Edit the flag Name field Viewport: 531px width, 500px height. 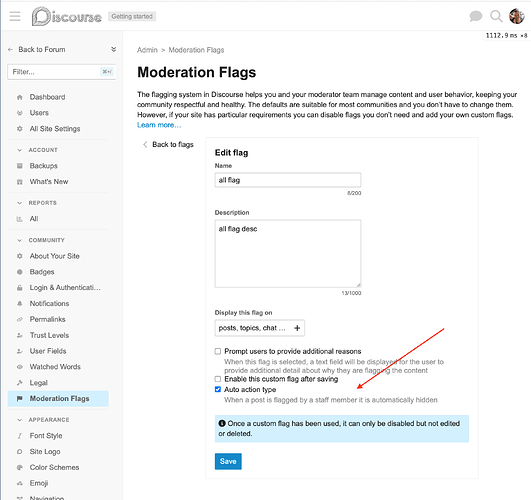coord(288,180)
